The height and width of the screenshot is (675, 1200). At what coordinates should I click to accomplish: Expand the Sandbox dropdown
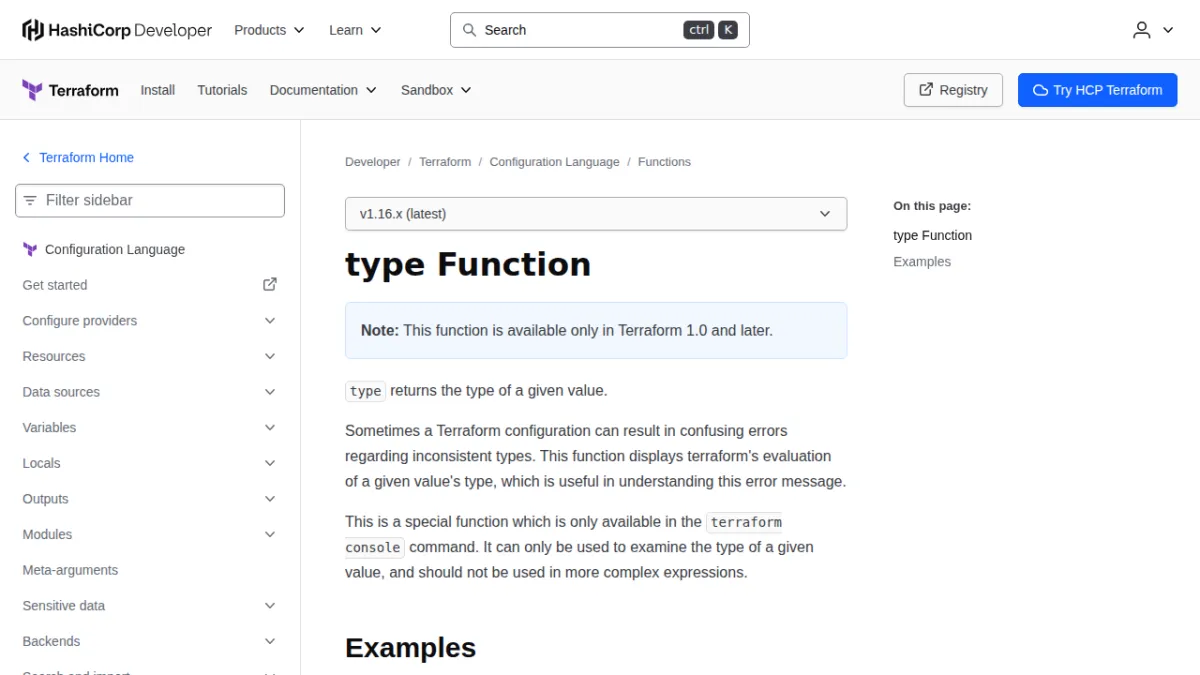click(x=436, y=90)
